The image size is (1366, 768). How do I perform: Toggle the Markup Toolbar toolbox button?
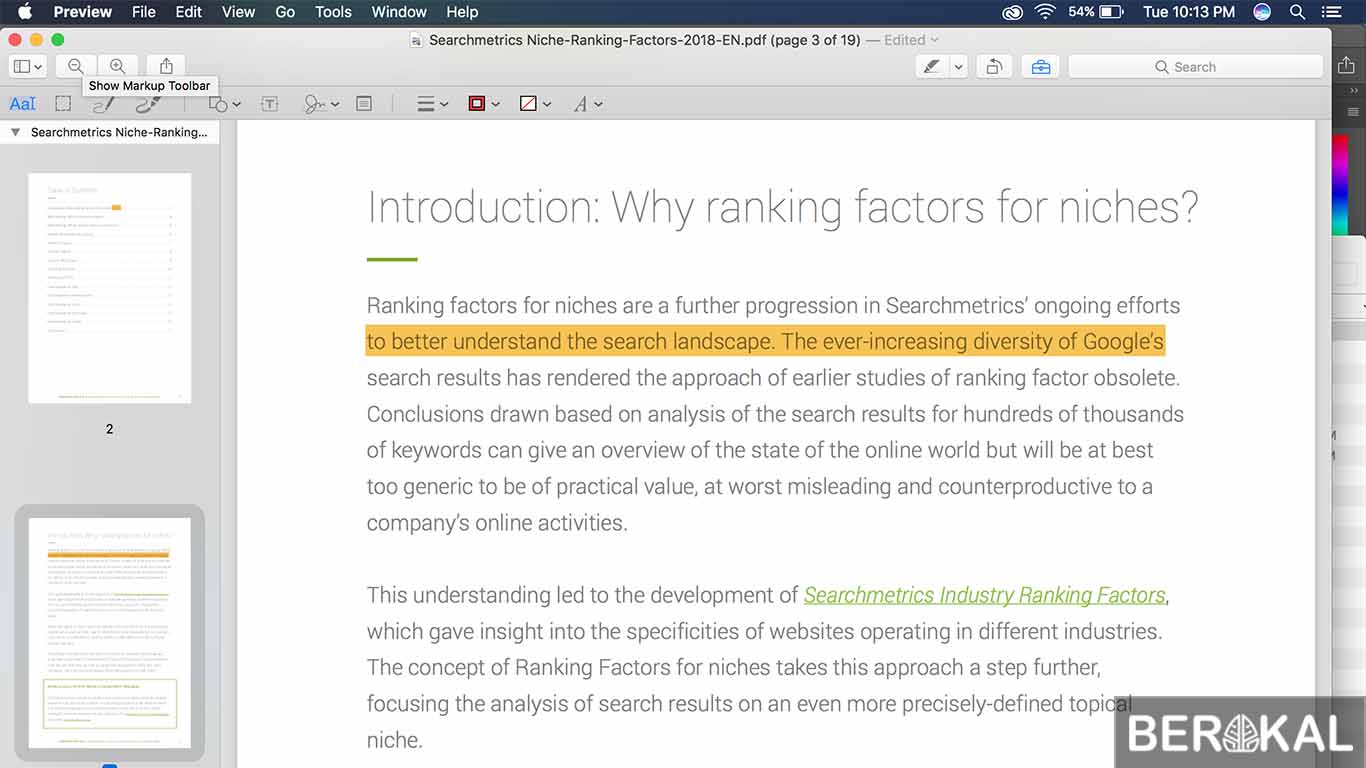coord(1041,67)
